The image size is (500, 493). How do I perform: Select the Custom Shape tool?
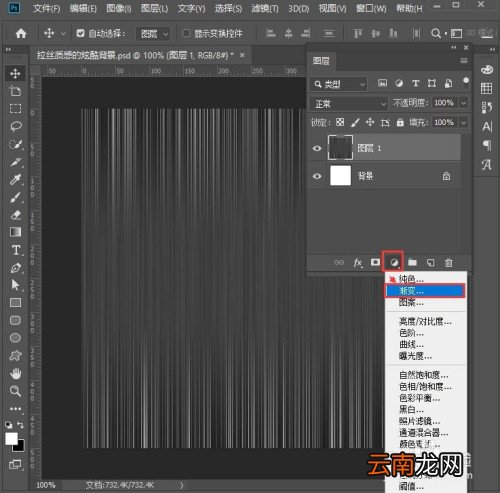pyautogui.click(x=15, y=355)
